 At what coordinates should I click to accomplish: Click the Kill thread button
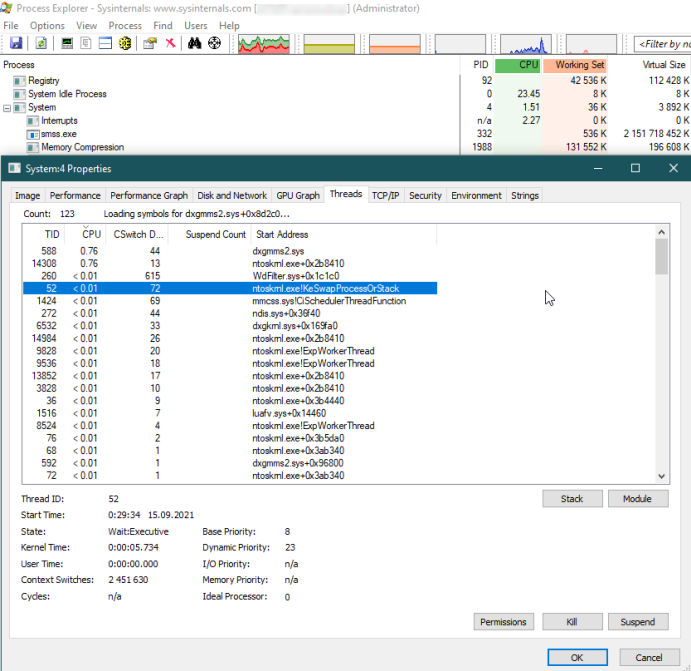(x=572, y=622)
